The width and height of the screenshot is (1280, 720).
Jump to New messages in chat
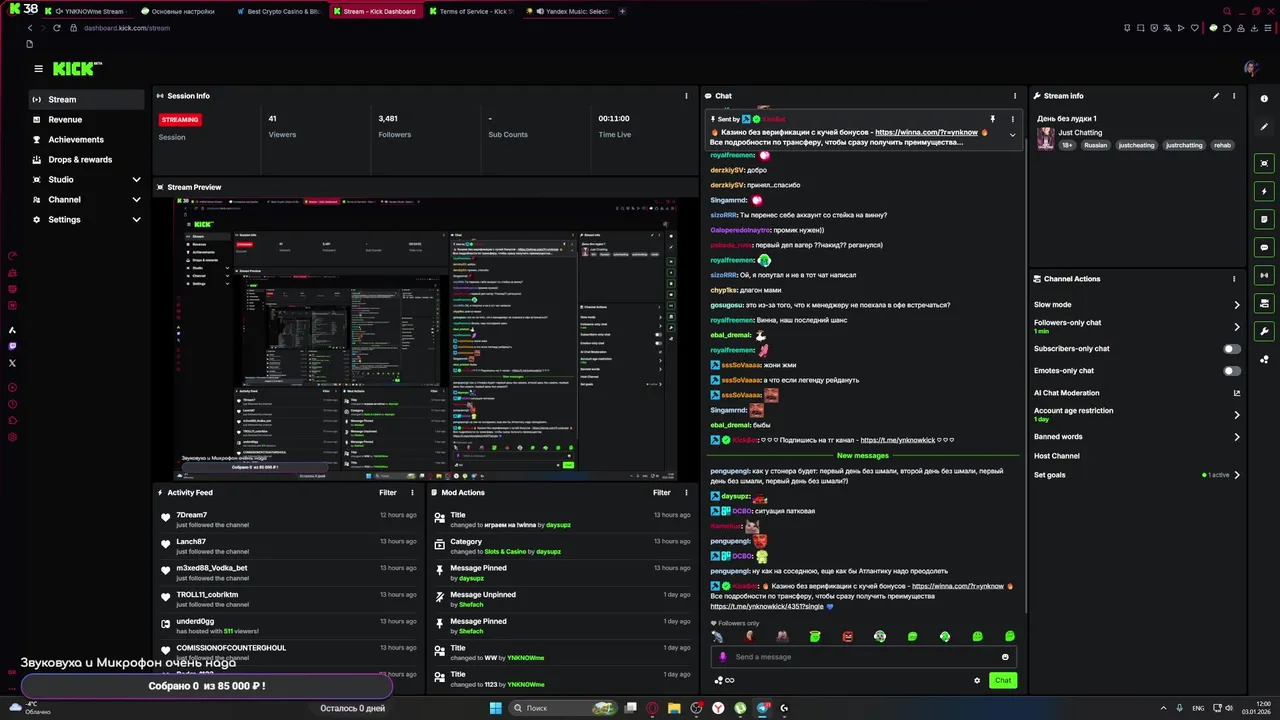pyautogui.click(x=862, y=456)
